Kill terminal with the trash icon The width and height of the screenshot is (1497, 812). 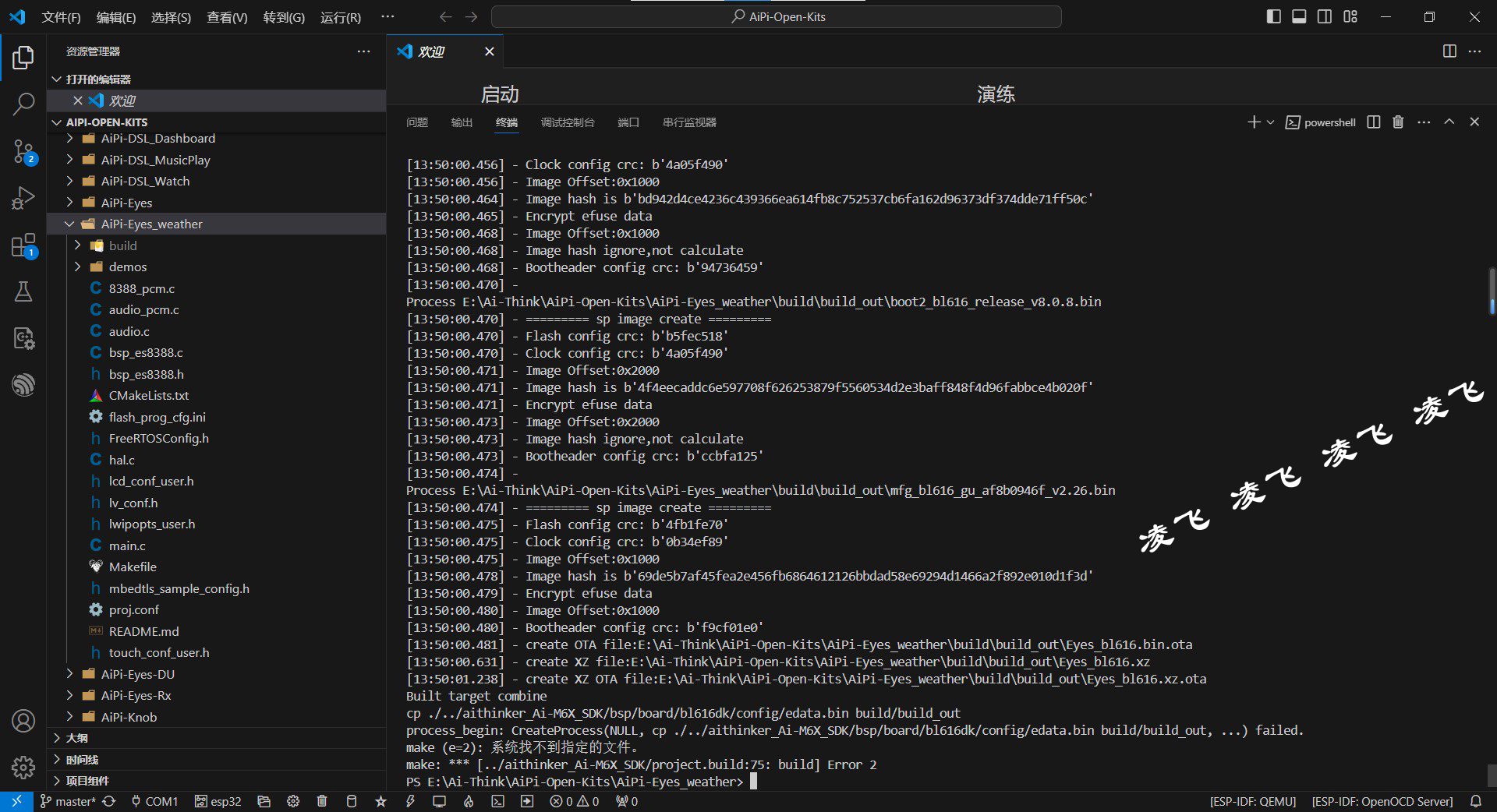[1398, 122]
